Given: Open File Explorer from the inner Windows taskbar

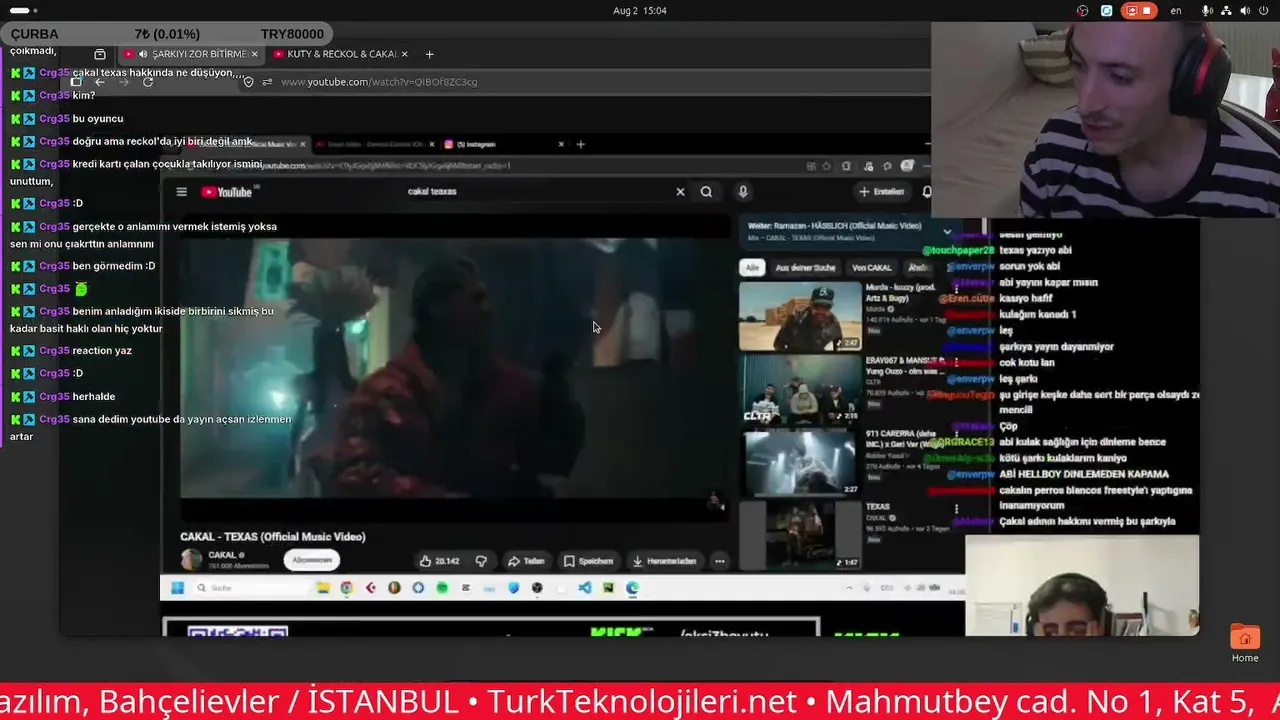Looking at the screenshot, I should [x=323, y=588].
